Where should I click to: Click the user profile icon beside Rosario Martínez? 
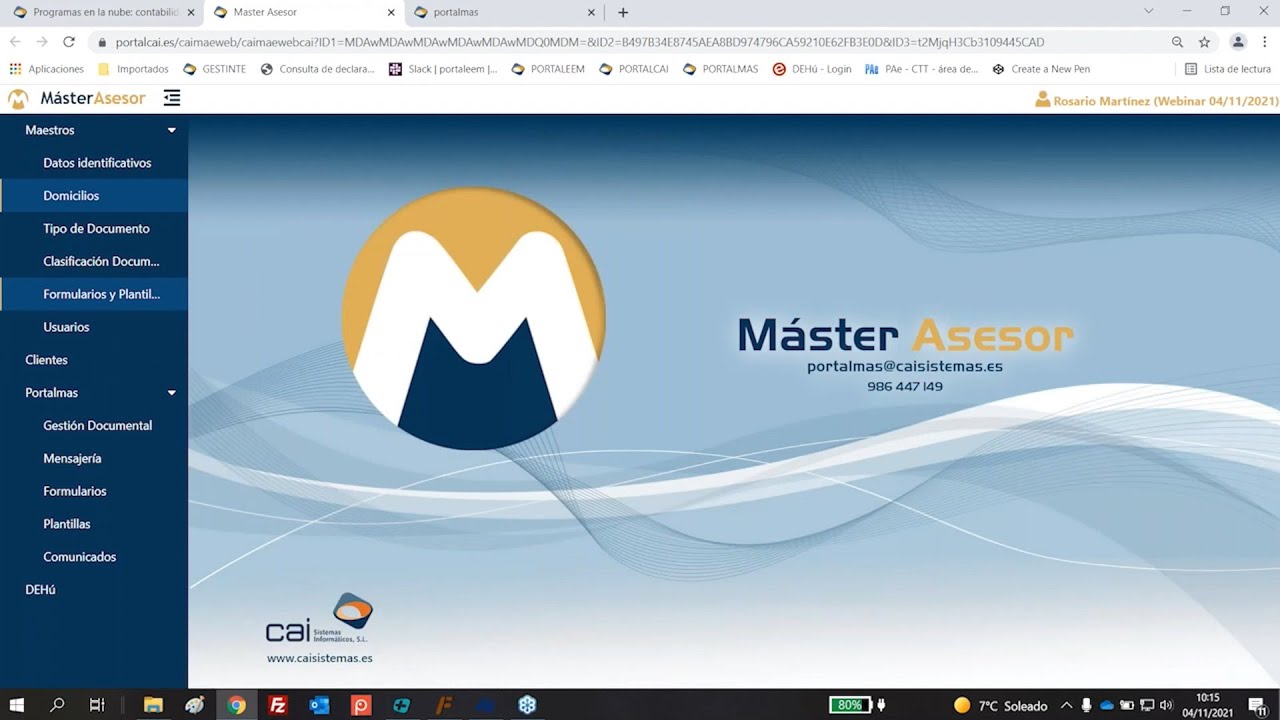(1042, 100)
